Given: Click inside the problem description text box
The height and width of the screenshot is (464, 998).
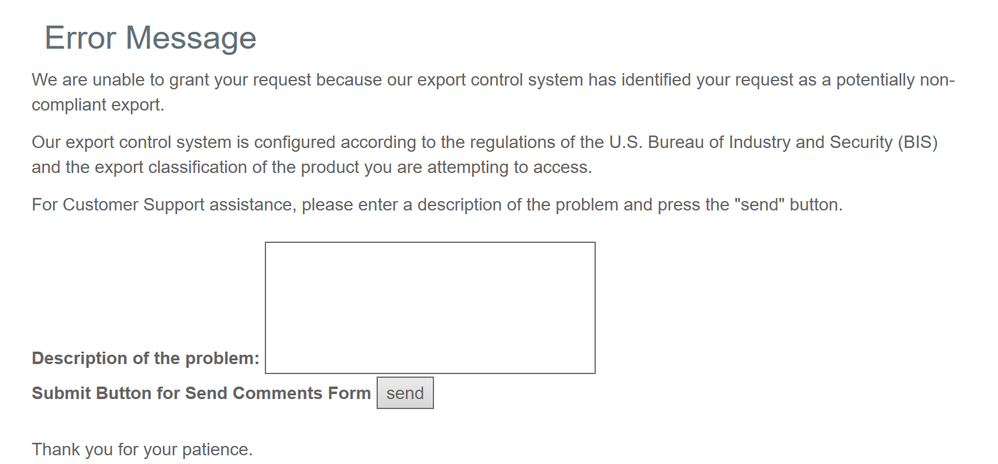Looking at the screenshot, I should tap(430, 308).
